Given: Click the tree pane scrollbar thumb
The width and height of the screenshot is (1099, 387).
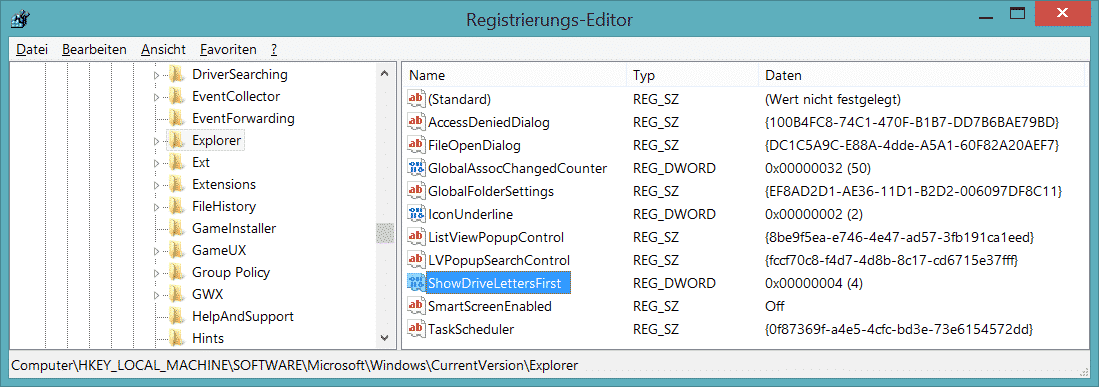Looking at the screenshot, I should (384, 233).
